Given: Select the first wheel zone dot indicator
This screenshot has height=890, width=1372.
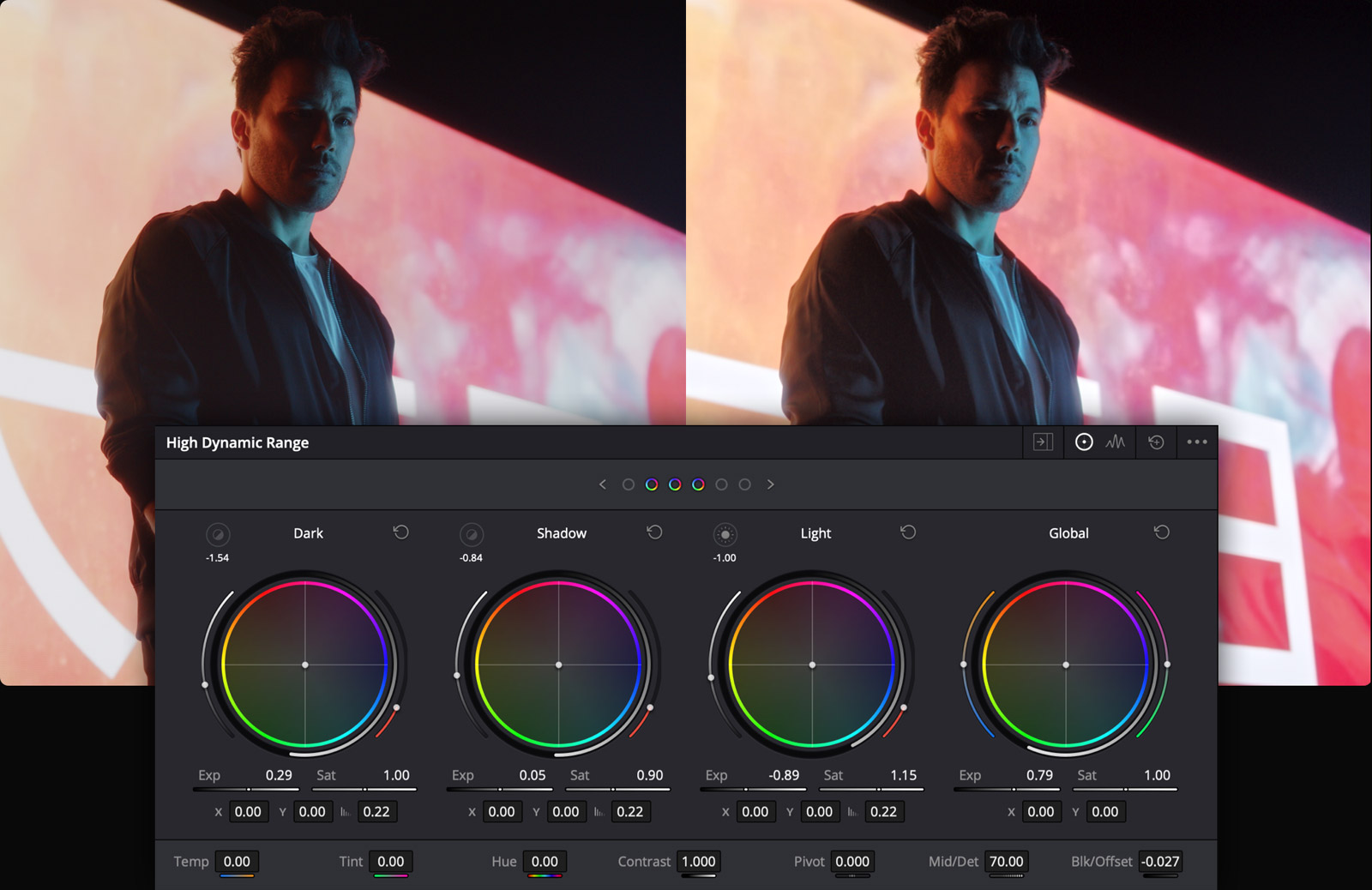Looking at the screenshot, I should [629, 484].
